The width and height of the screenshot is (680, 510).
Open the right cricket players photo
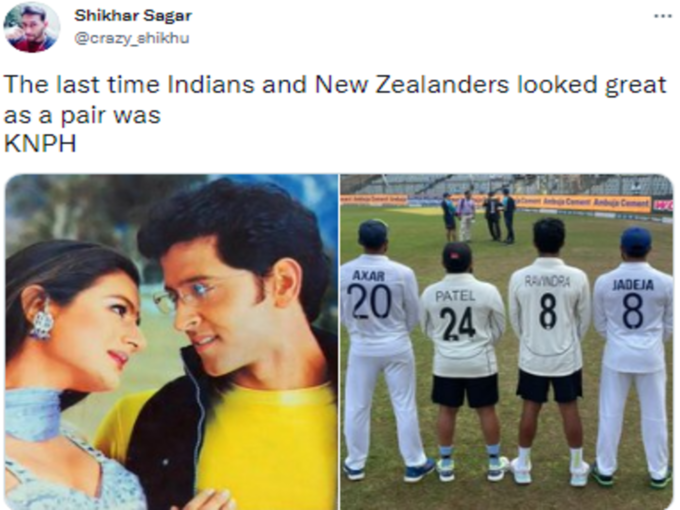[507, 342]
